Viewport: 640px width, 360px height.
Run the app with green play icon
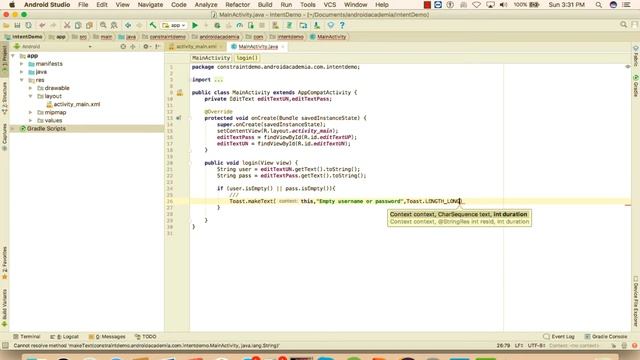click(195, 25)
